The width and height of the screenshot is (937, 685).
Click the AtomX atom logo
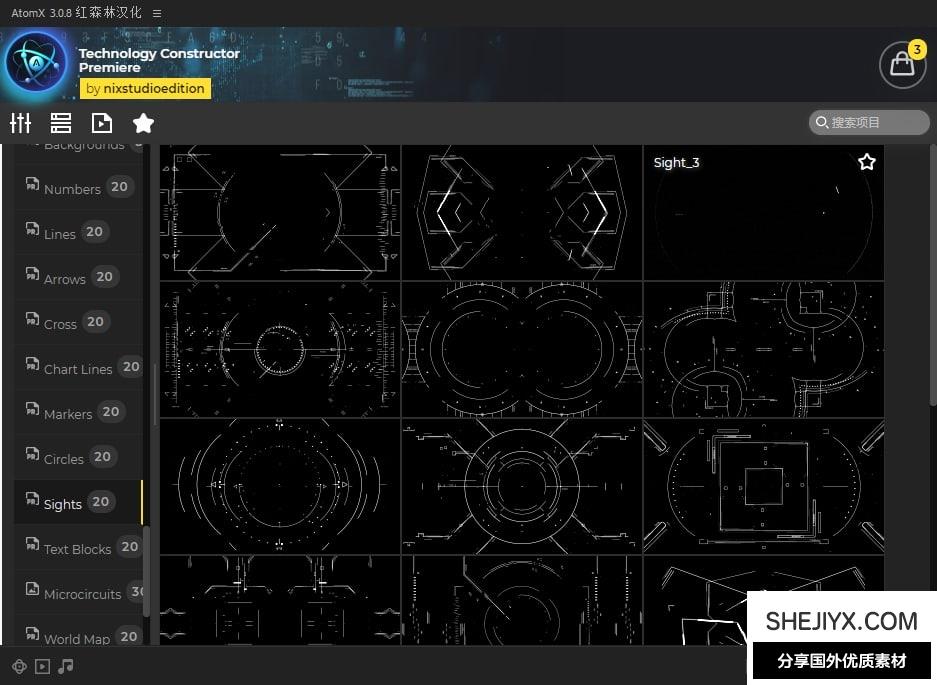pyautogui.click(x=36, y=62)
